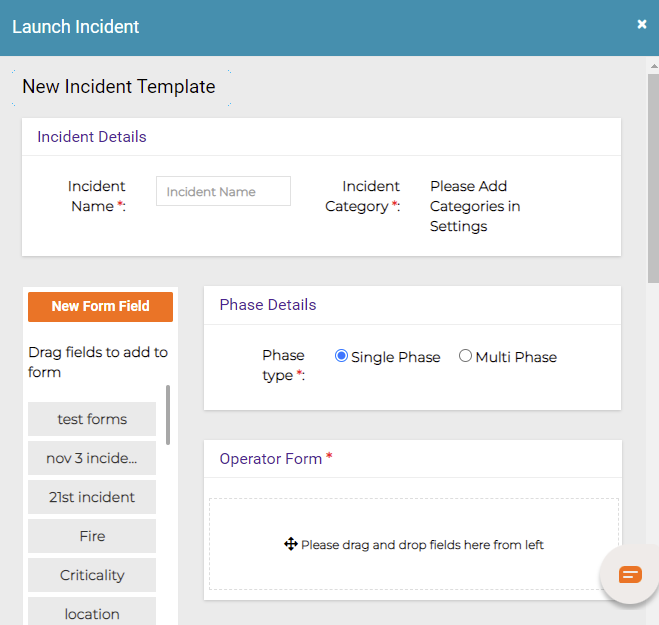Click the New Incident Template title
Screen dimensions: 659x625
pos(119,87)
